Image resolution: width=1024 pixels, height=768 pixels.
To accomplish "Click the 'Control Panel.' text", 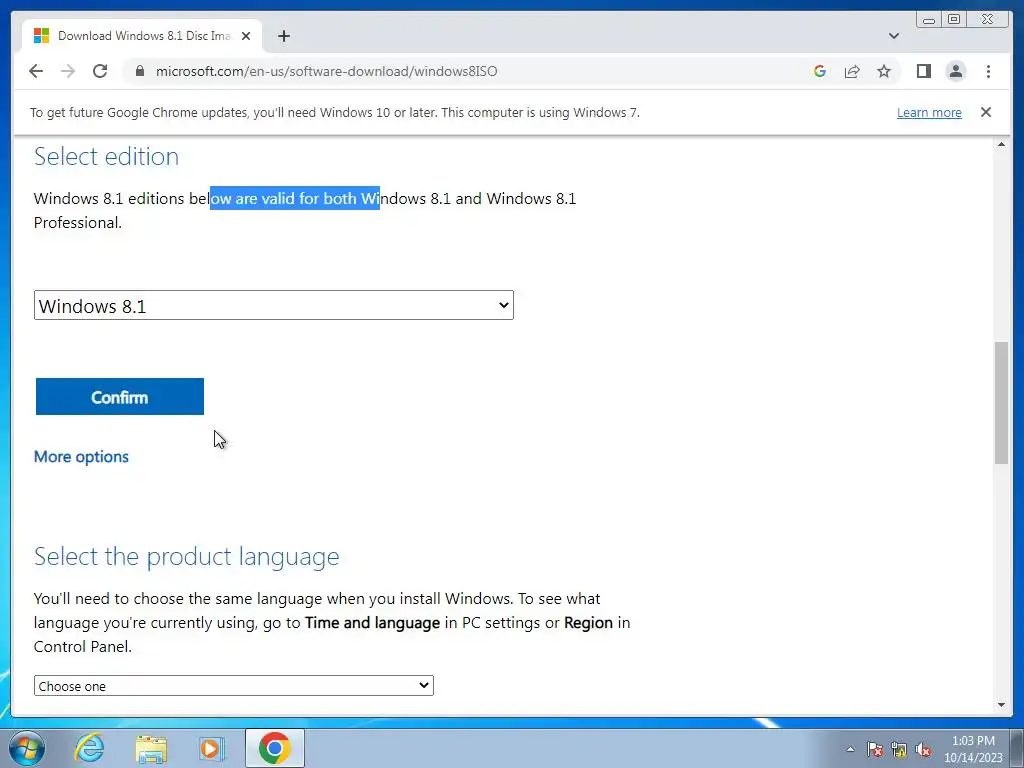I will [x=83, y=647].
